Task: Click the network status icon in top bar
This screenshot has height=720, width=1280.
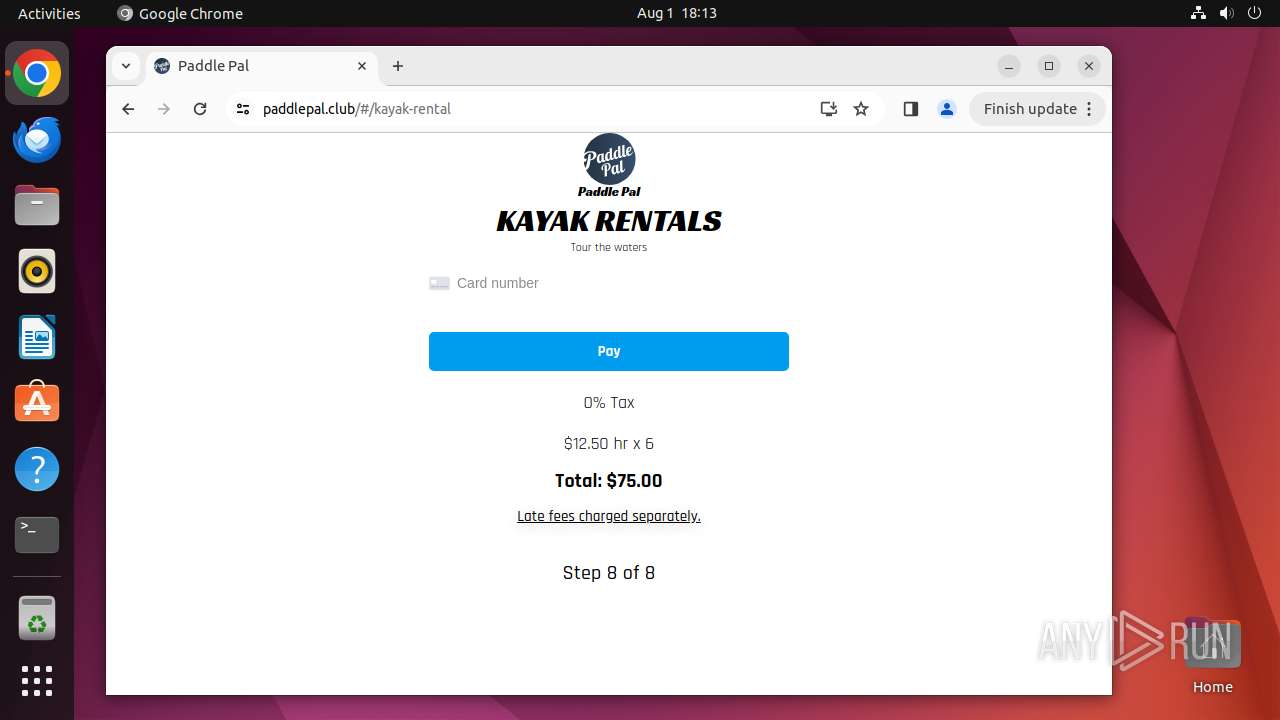Action: [1199, 13]
